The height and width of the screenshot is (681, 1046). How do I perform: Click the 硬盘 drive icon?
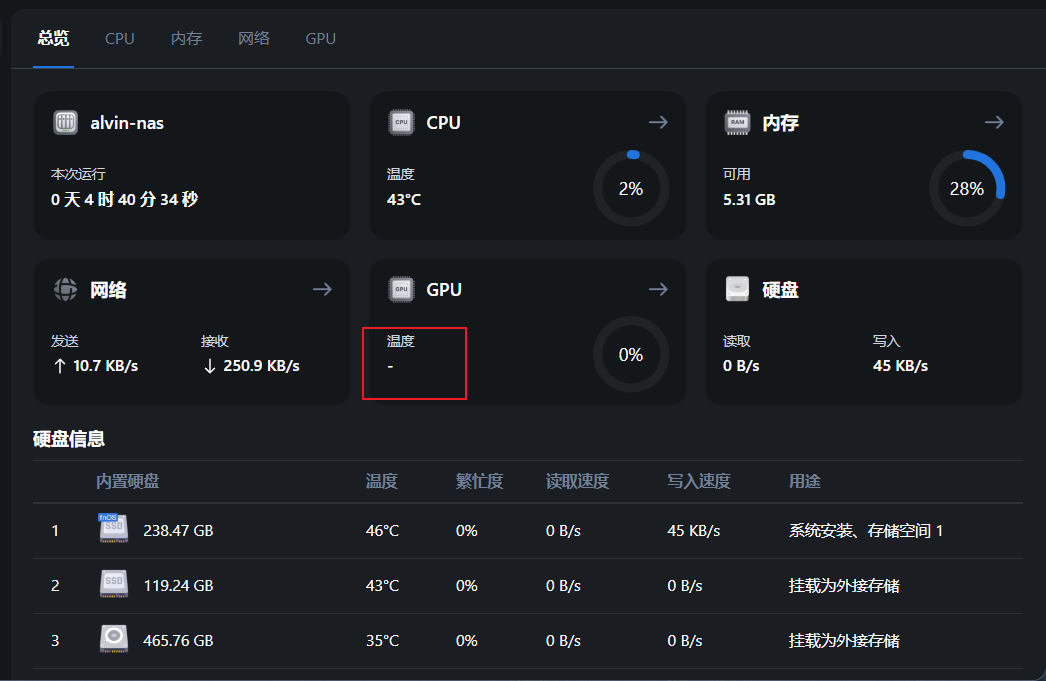(737, 290)
